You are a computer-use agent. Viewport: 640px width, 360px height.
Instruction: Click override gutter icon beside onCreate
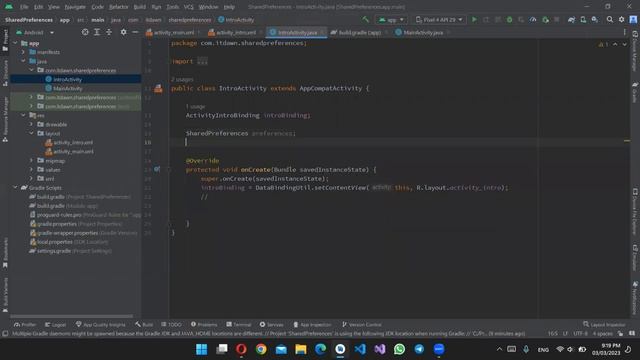coord(157,169)
